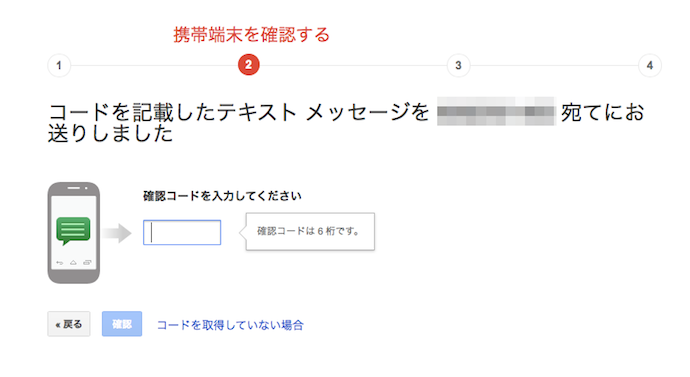
Task: Click the phone speaker slot at top of illustration
Action: [x=73, y=188]
